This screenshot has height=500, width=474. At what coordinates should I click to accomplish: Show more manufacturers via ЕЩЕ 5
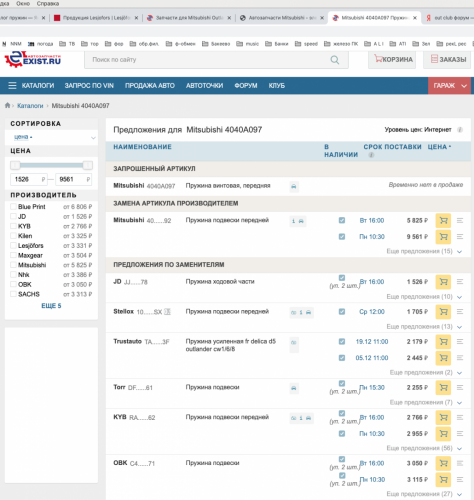51,306
